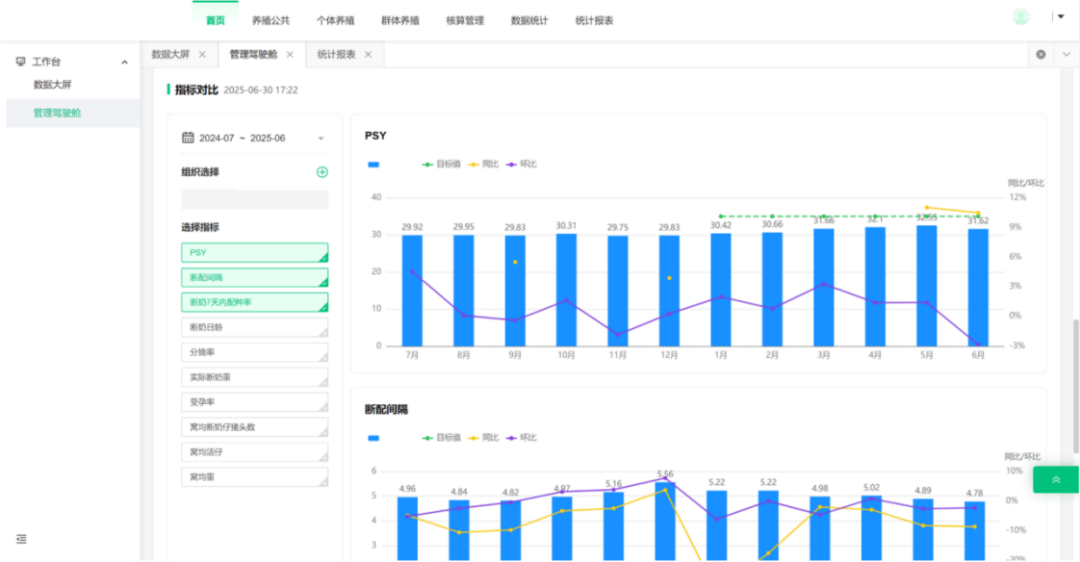Click the close-all-tabs circle X icon
The width and height of the screenshot is (1080, 562).
(x=1041, y=55)
